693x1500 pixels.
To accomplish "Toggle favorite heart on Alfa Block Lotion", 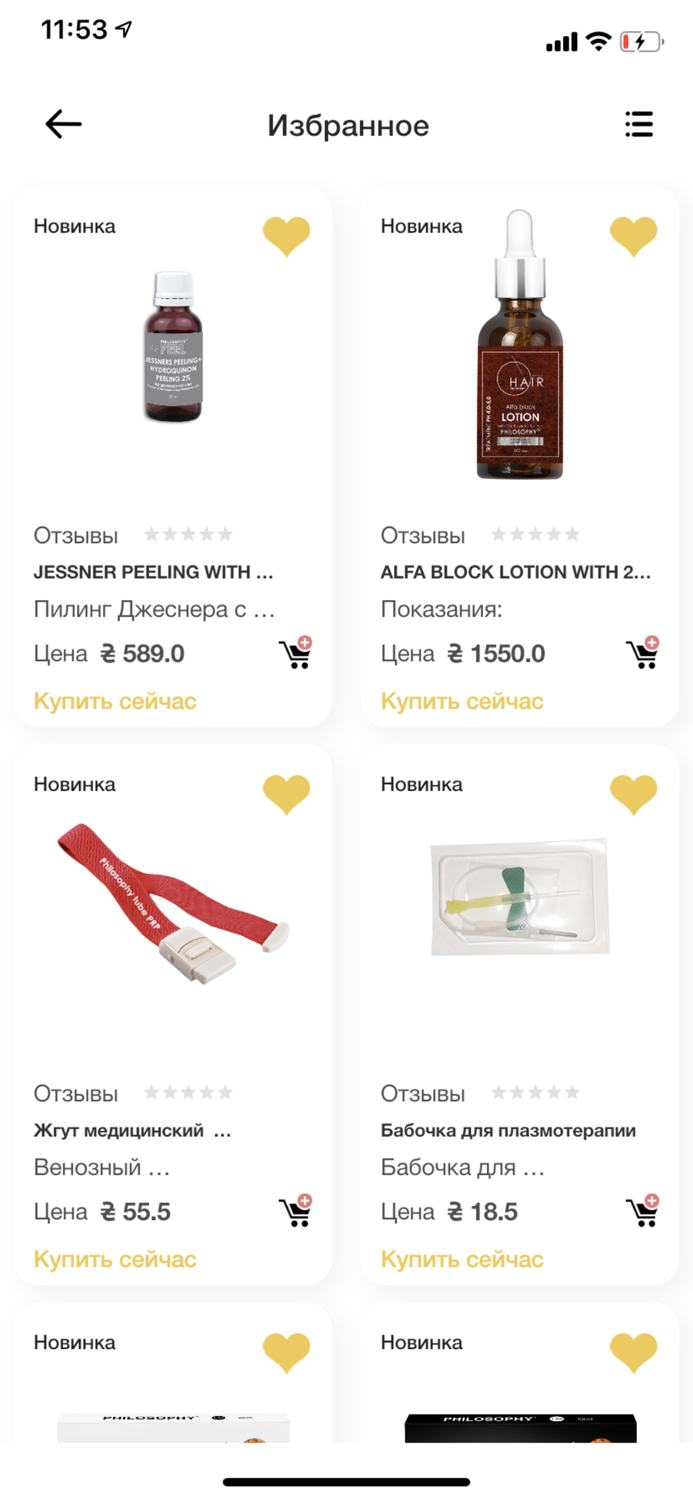I will coord(633,237).
